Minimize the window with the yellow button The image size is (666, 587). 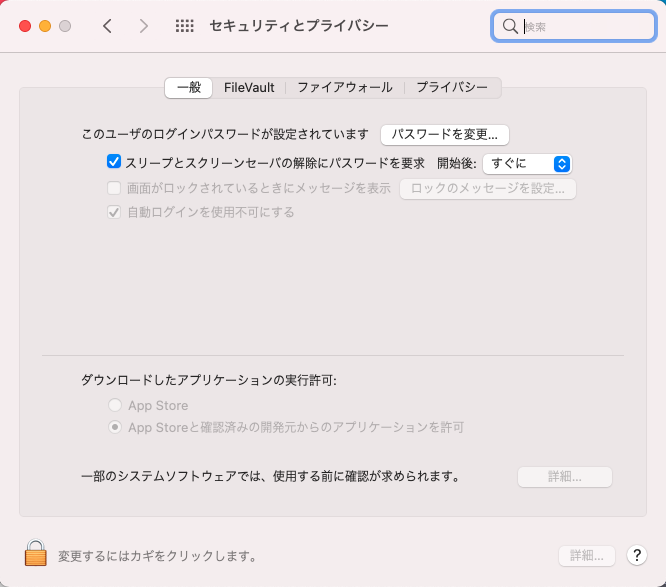tap(45, 26)
